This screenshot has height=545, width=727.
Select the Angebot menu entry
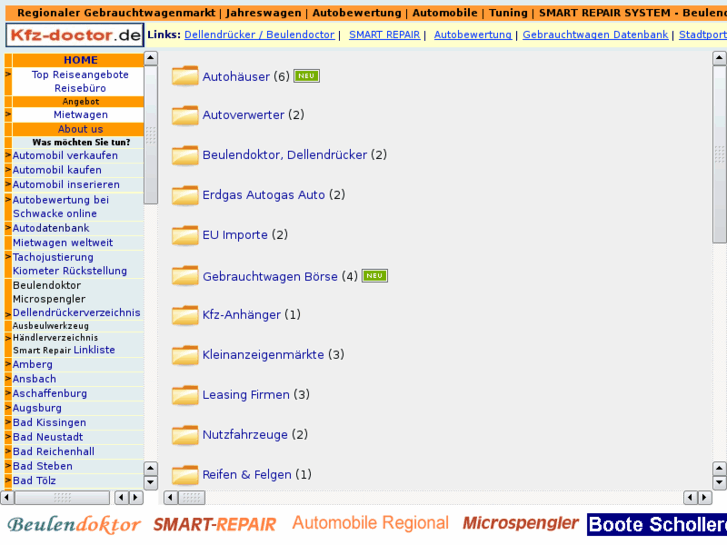(x=81, y=102)
